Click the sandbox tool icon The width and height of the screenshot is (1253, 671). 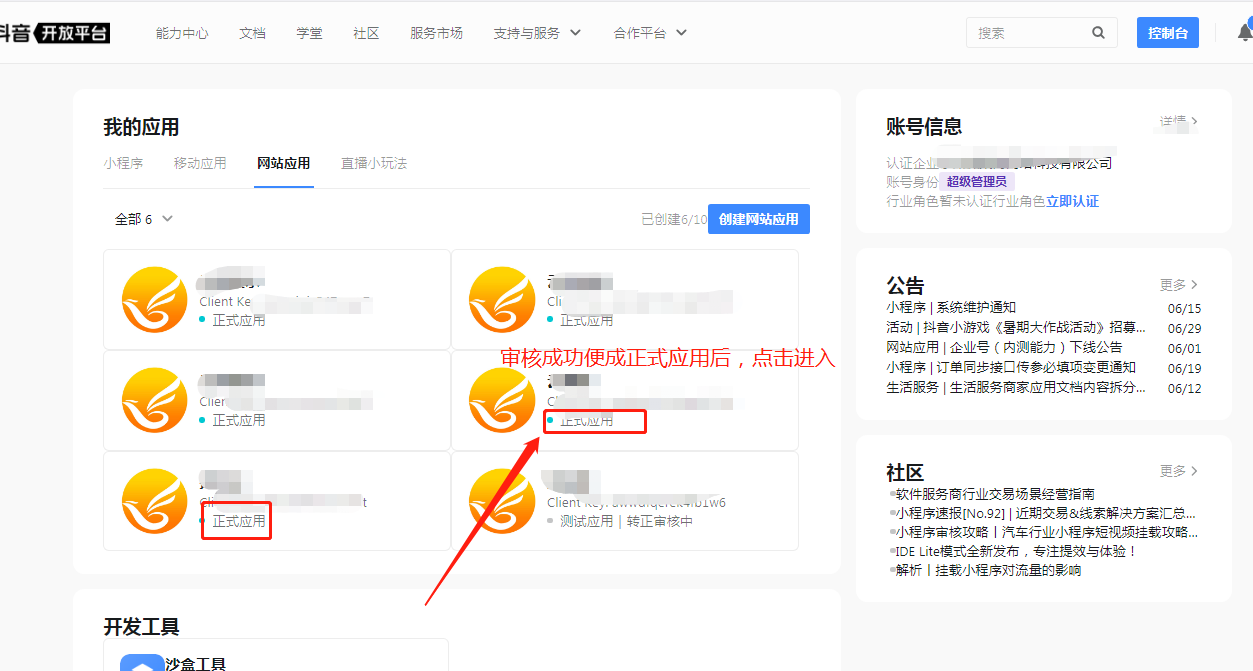click(142, 664)
